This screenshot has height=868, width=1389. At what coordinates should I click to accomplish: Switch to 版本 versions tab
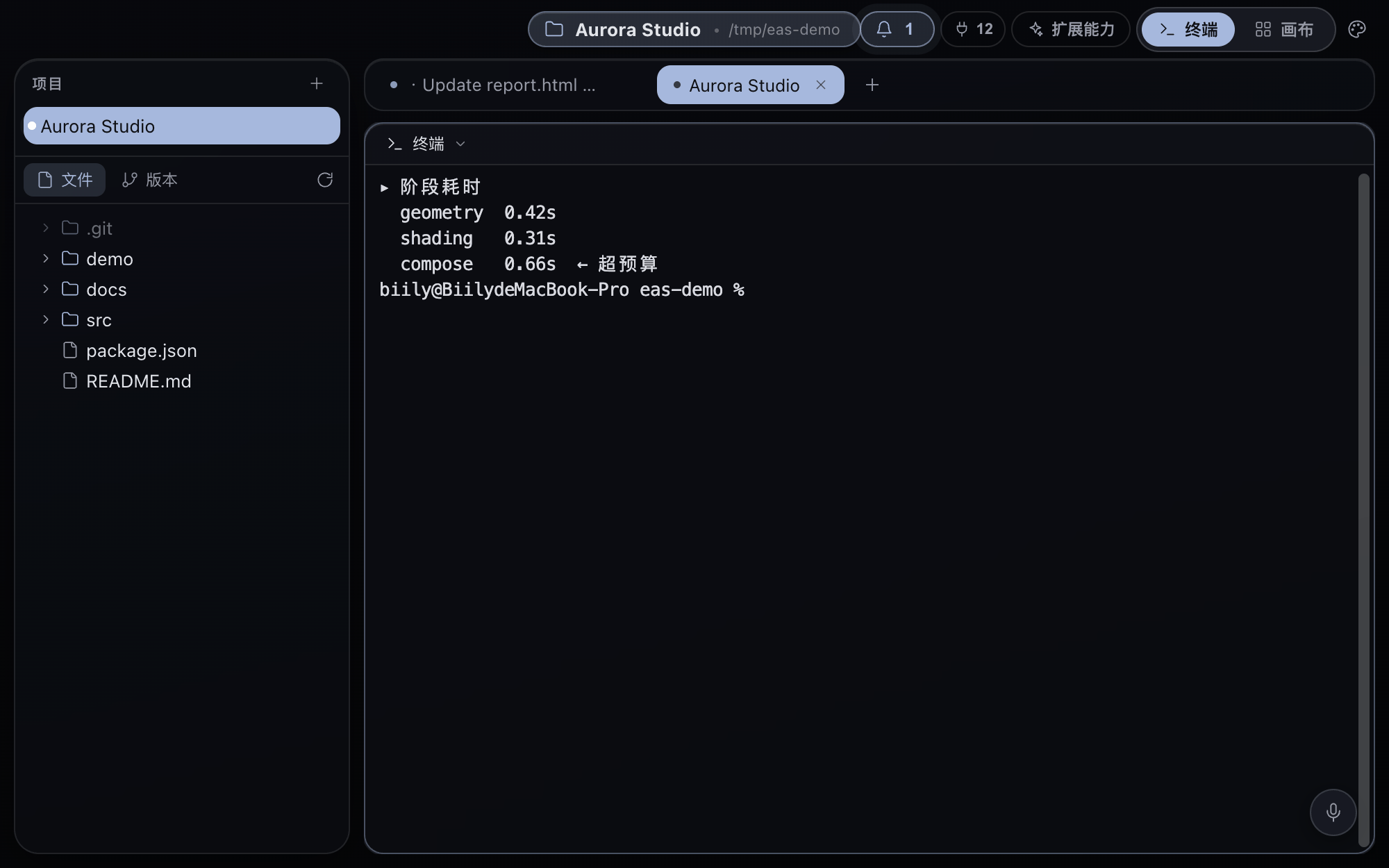tap(149, 180)
